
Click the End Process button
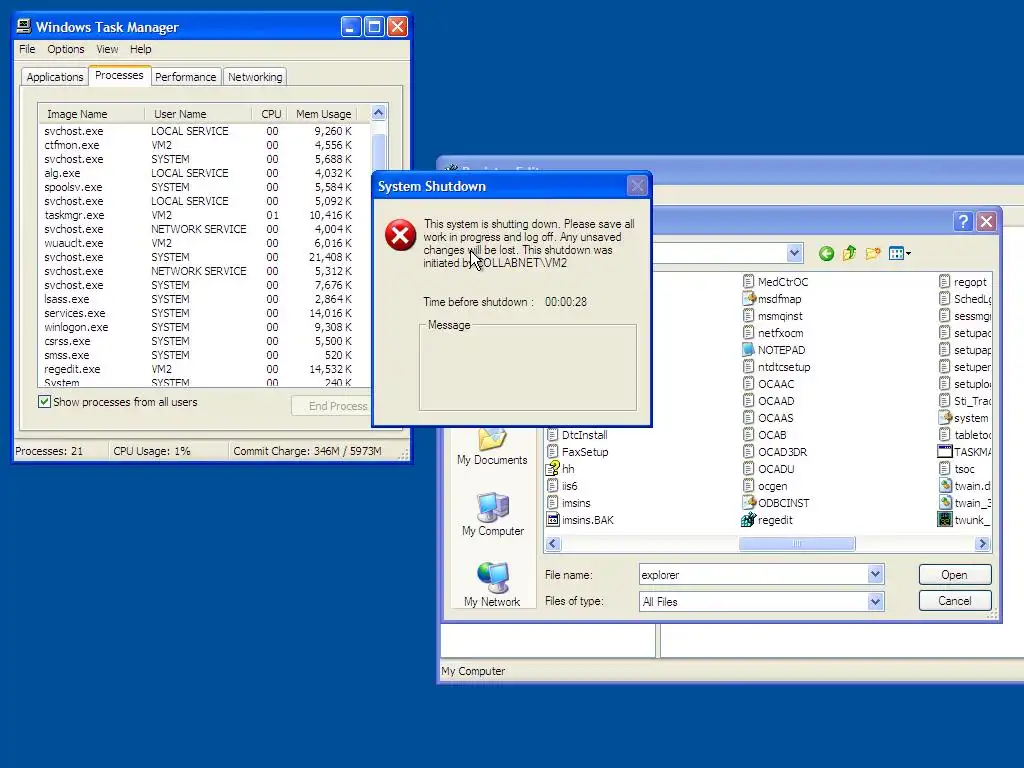[x=332, y=406]
